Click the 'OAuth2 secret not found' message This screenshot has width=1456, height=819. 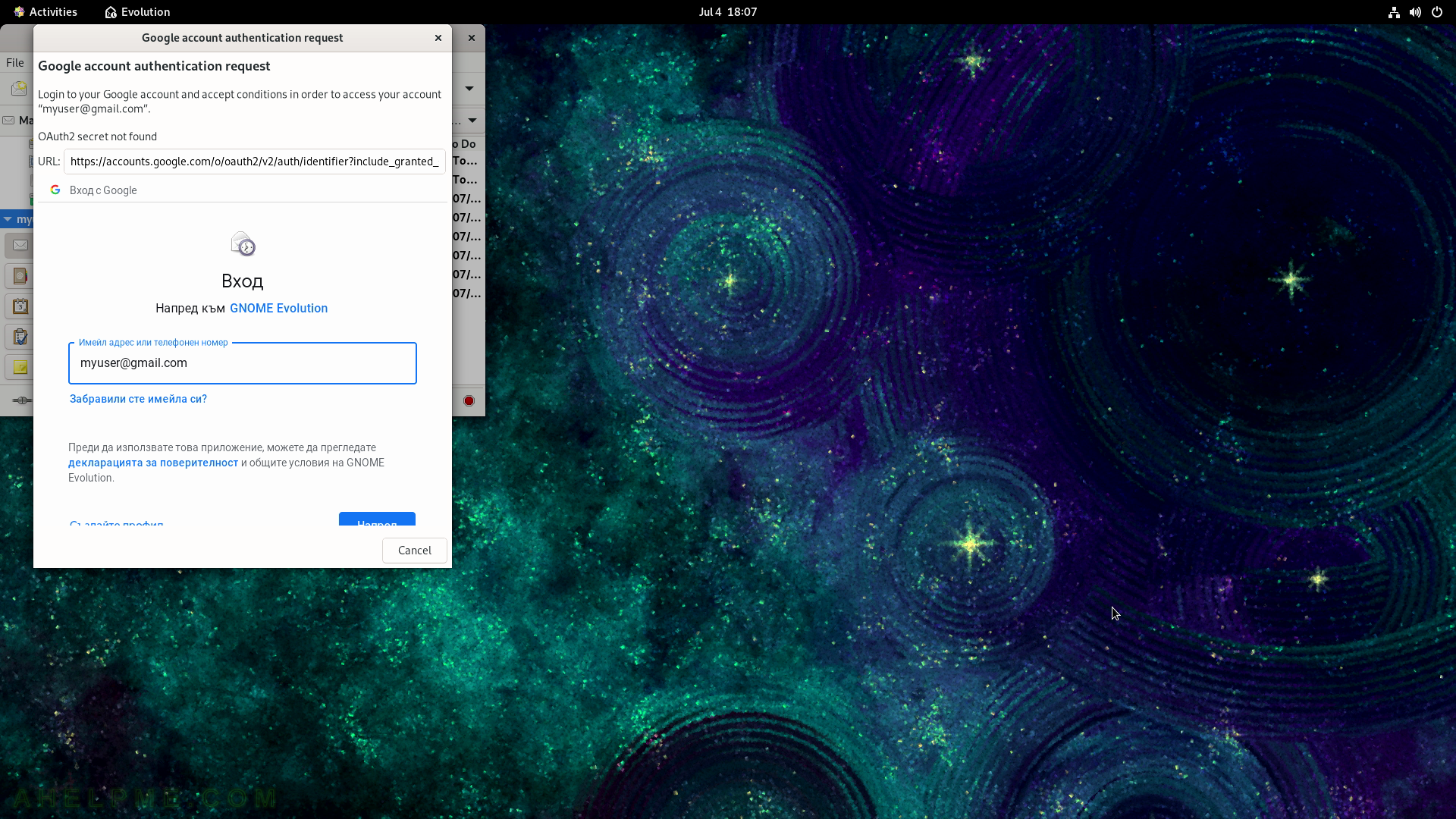(x=98, y=136)
